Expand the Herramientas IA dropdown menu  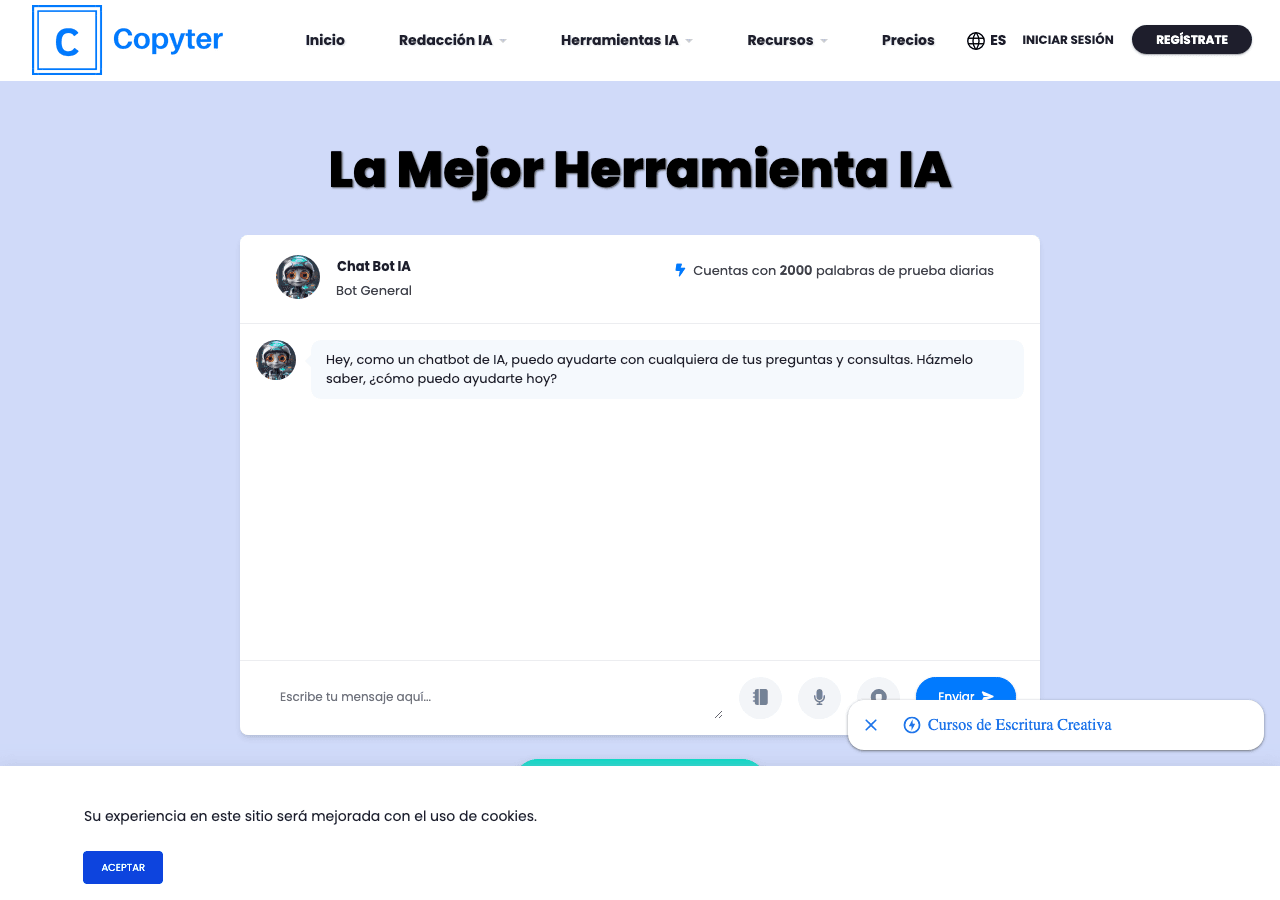pos(627,41)
